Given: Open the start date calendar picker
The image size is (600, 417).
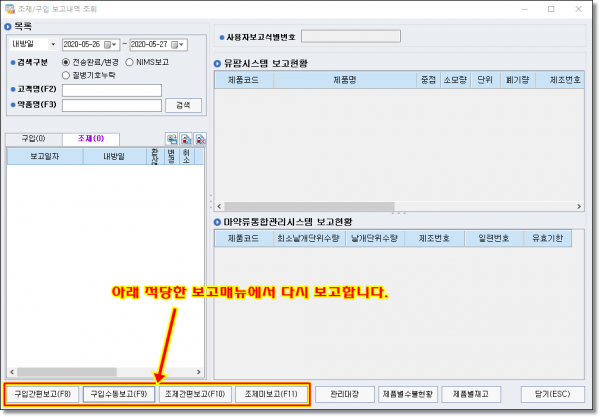Looking at the screenshot, I should [x=114, y=45].
